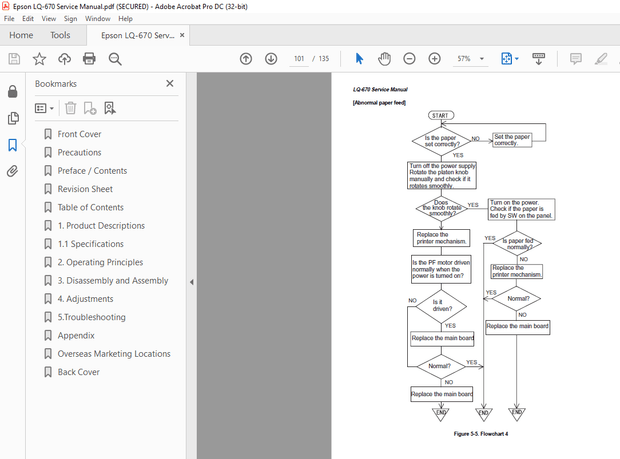620x459 pixels.
Task: Switch to the Tools tab
Action: click(60, 35)
